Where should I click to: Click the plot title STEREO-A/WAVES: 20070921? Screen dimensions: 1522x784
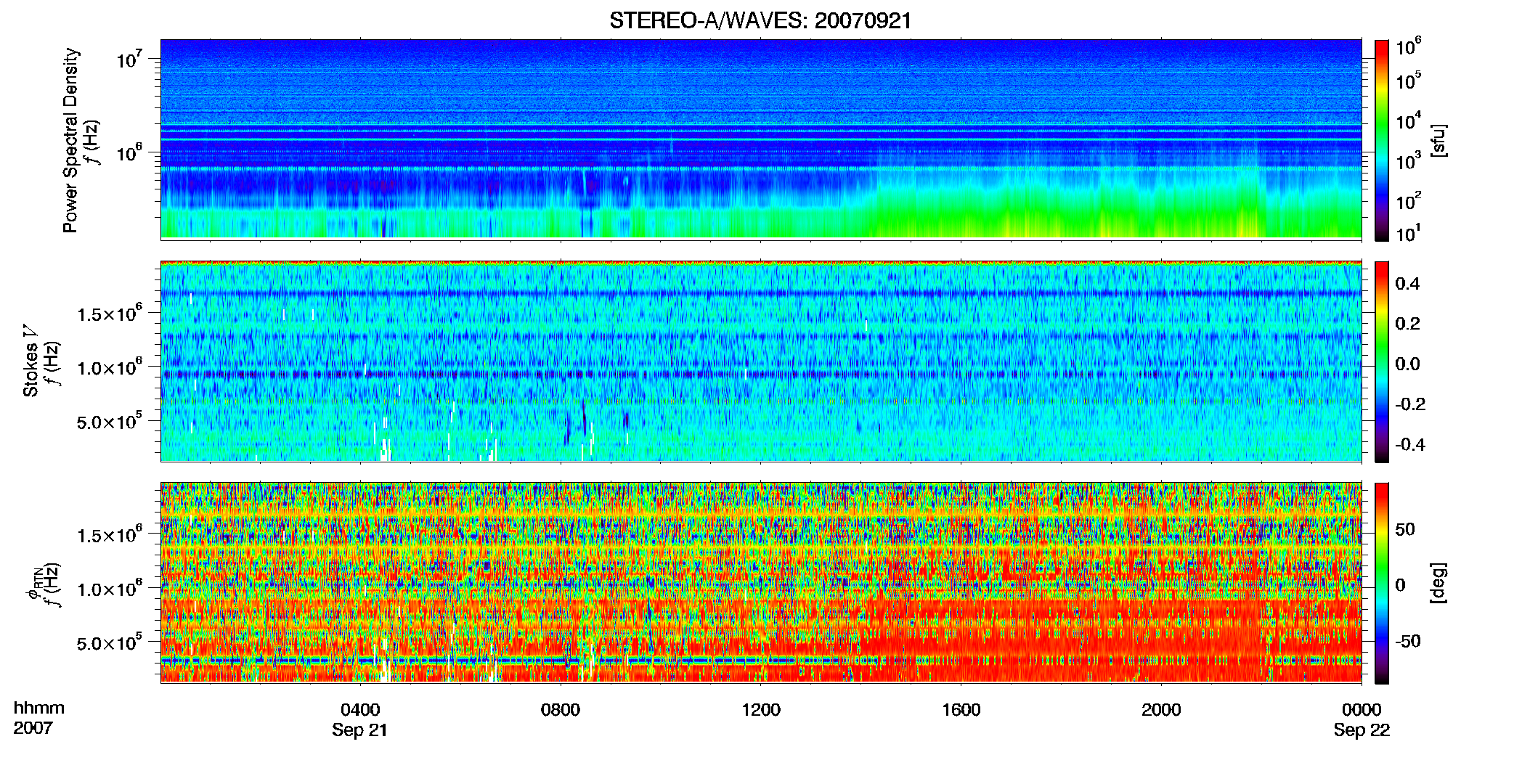760,20
